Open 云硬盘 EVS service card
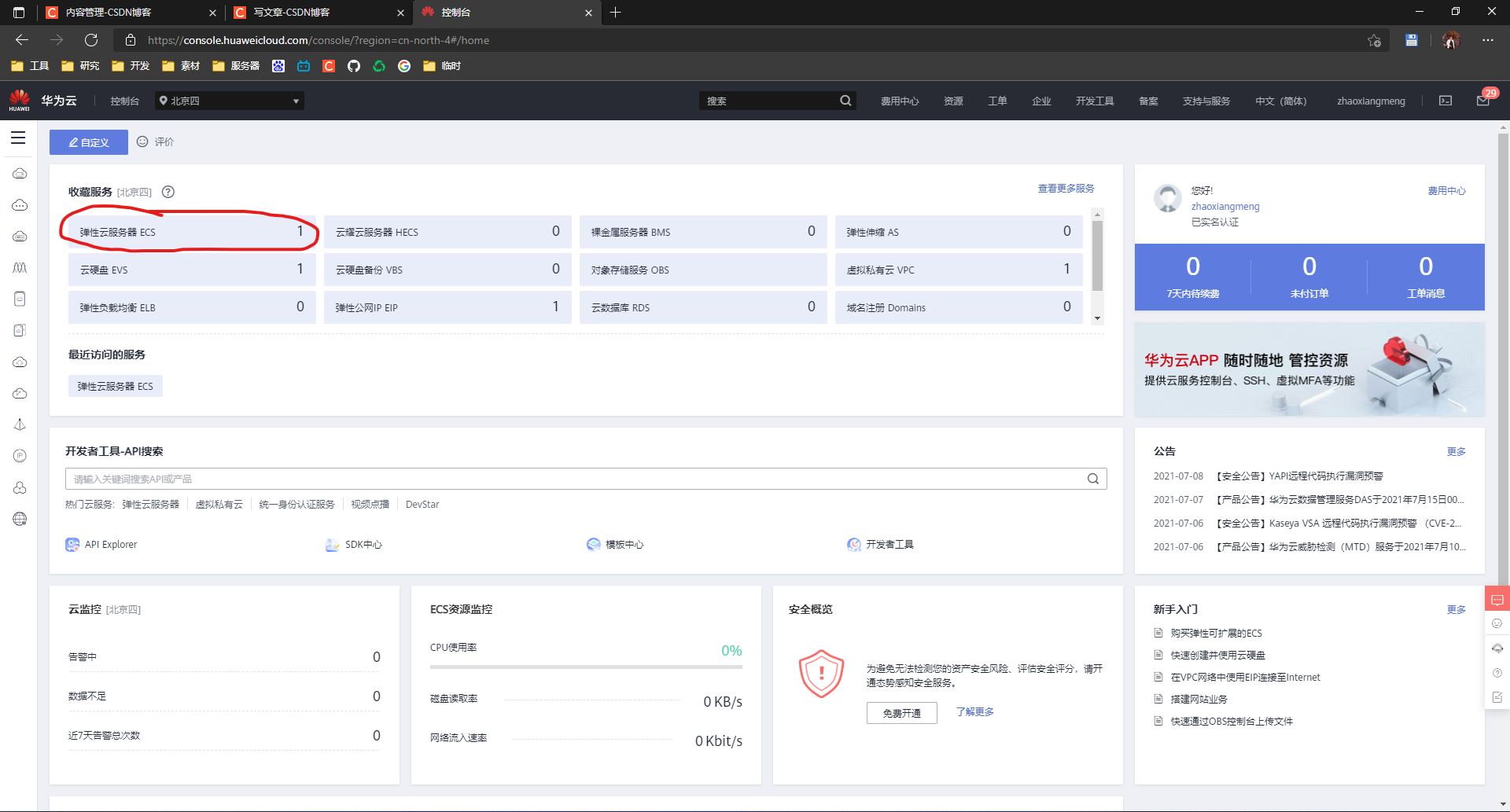Screen dimensions: 1510x812 [x=192, y=270]
